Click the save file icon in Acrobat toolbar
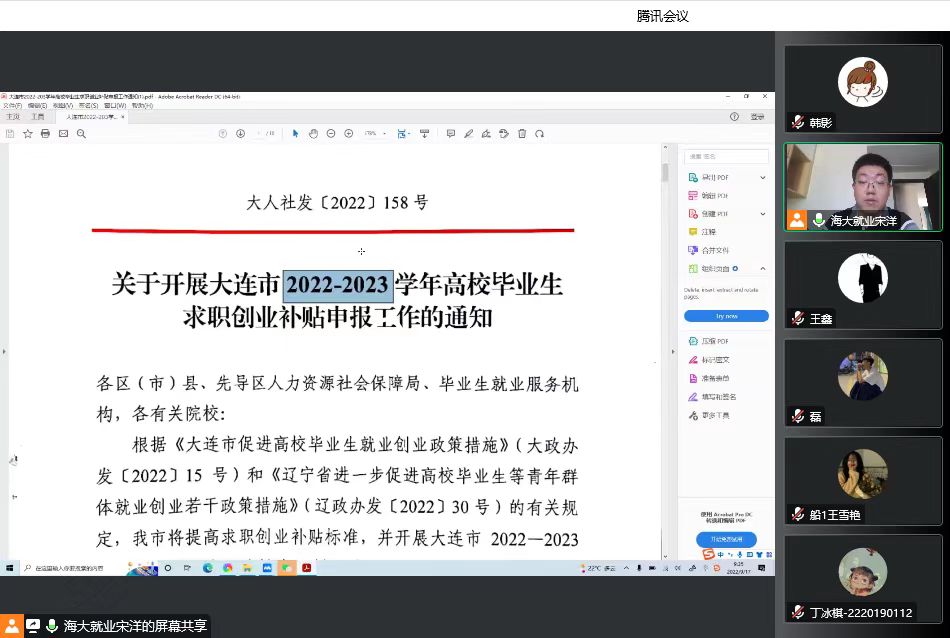The height and width of the screenshot is (638, 950). coord(10,134)
